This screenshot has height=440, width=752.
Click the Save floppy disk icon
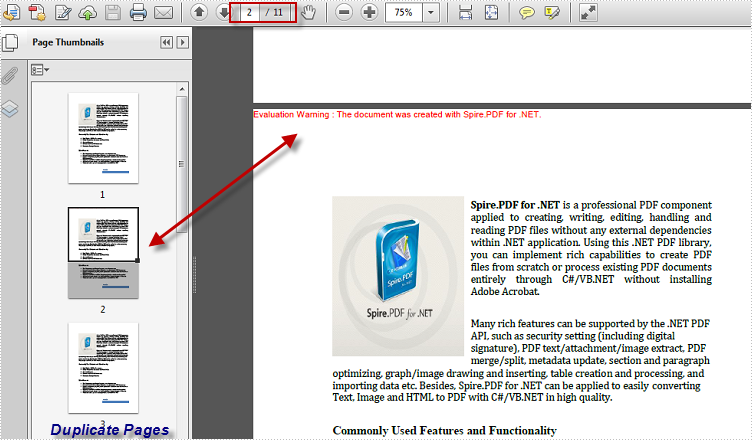(113, 12)
